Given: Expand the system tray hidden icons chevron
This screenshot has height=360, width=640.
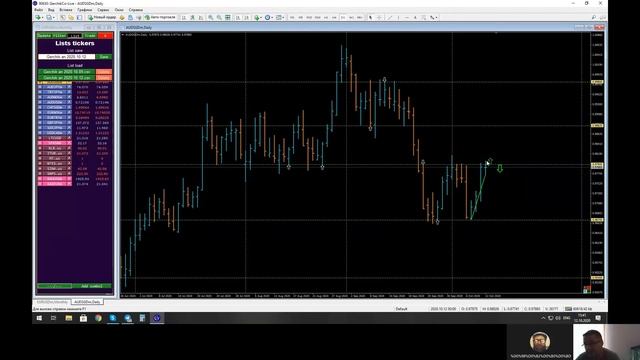Looking at the screenshot, I should pyautogui.click(x=543, y=318).
